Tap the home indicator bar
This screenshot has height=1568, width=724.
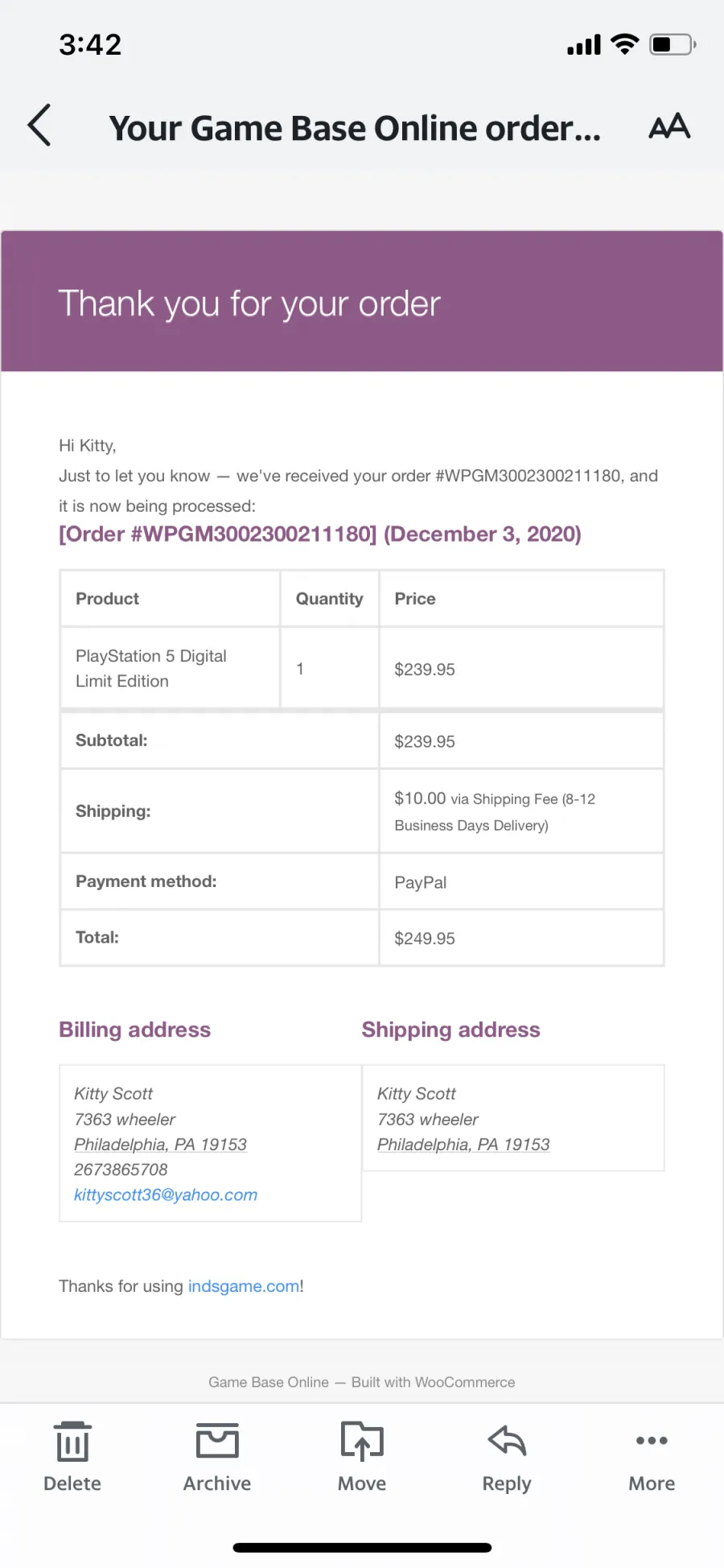point(362,1547)
